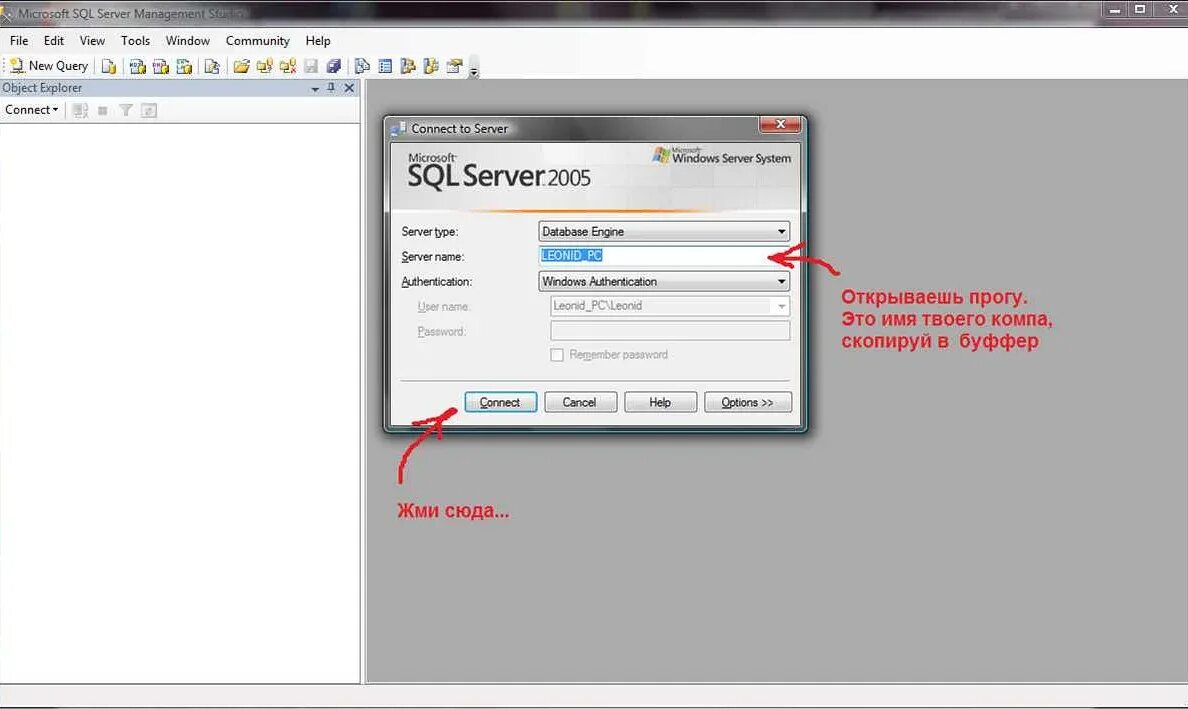Click the toolbar server icon with red X
This screenshot has width=1188, height=709.
(x=287, y=67)
